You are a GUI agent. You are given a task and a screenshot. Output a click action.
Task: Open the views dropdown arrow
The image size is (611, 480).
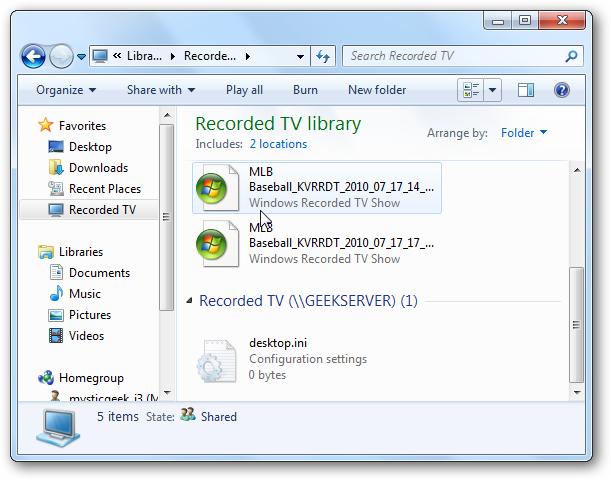(493, 90)
